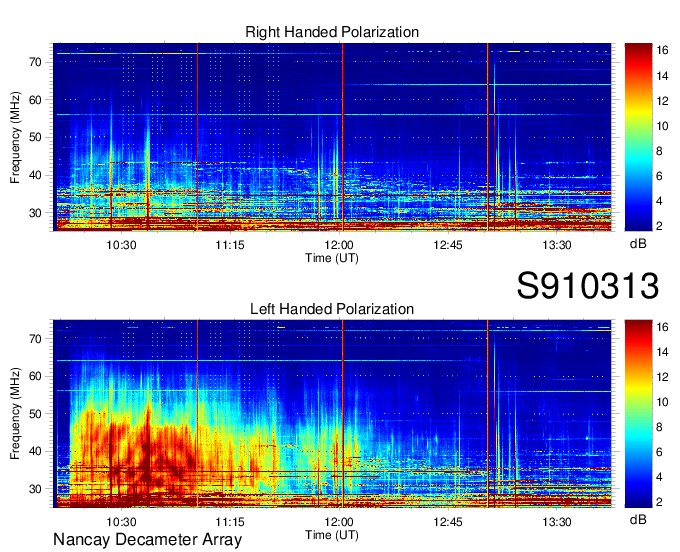Screen dimensions: 680x552
Task: Select the 12:00 time tick of Left Handed plot
Action: click(339, 522)
